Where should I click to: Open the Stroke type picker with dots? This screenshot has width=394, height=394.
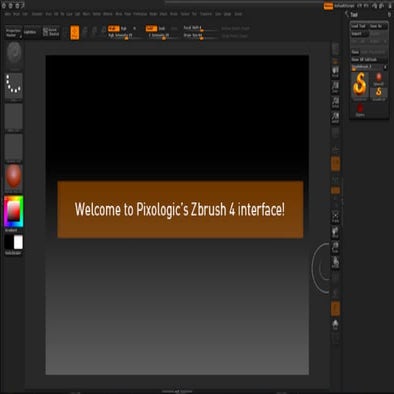tap(14, 87)
